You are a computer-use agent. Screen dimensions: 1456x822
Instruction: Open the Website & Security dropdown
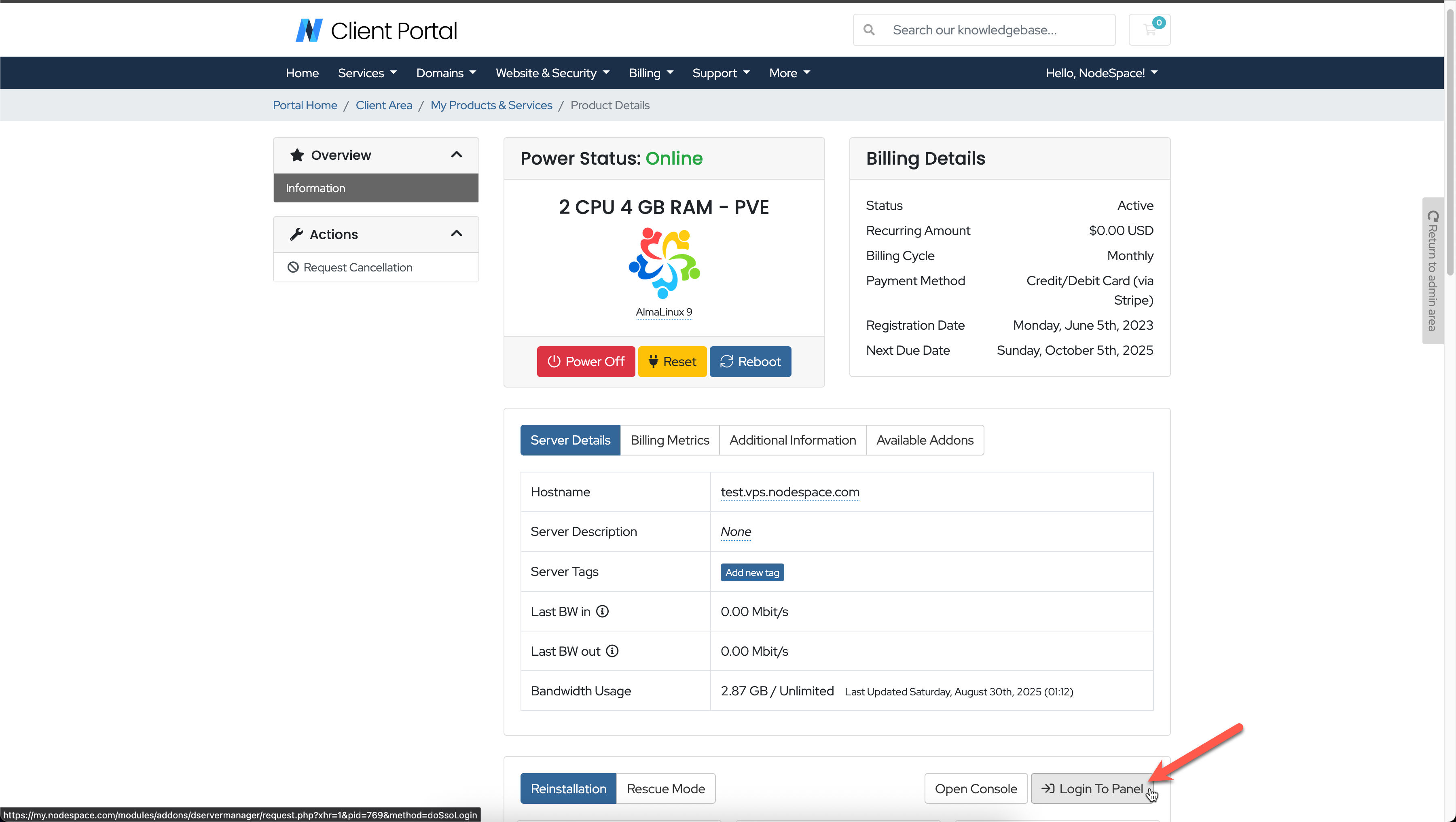pos(552,73)
